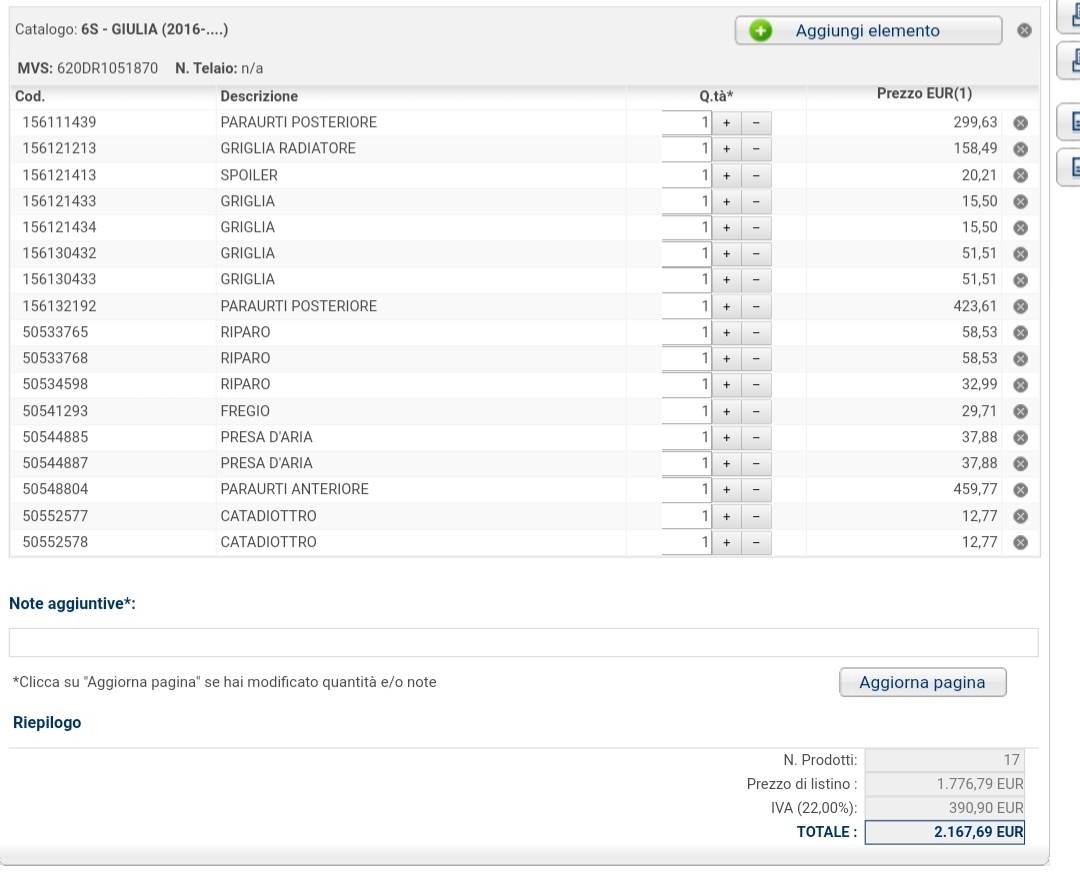This screenshot has width=1080, height=882.
Task: Edit quantity field for SPOILER
Action: click(687, 176)
